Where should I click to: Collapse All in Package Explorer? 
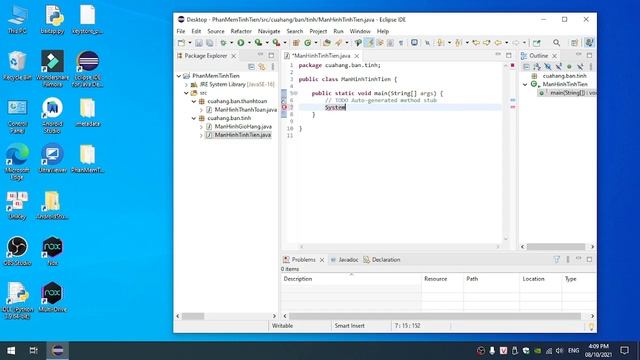pyautogui.click(x=251, y=67)
